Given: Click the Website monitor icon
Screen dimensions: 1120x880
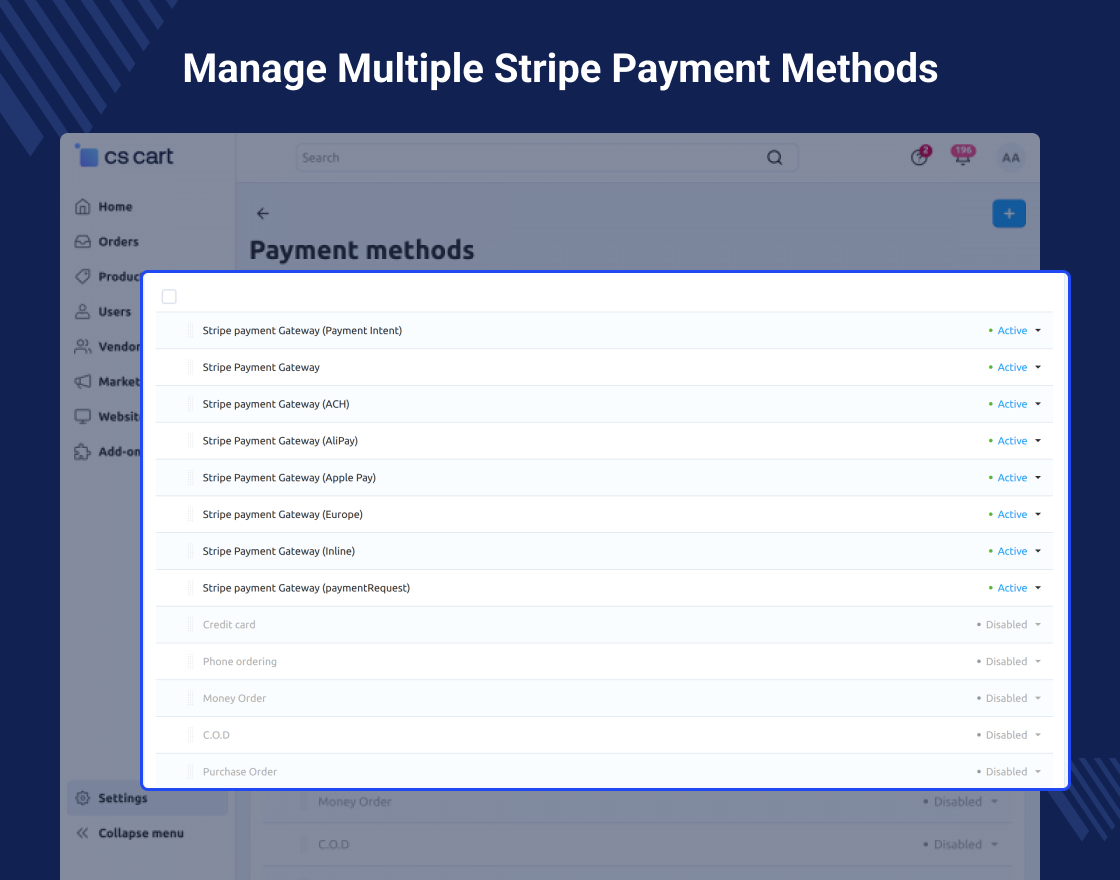Looking at the screenshot, I should 83,416.
